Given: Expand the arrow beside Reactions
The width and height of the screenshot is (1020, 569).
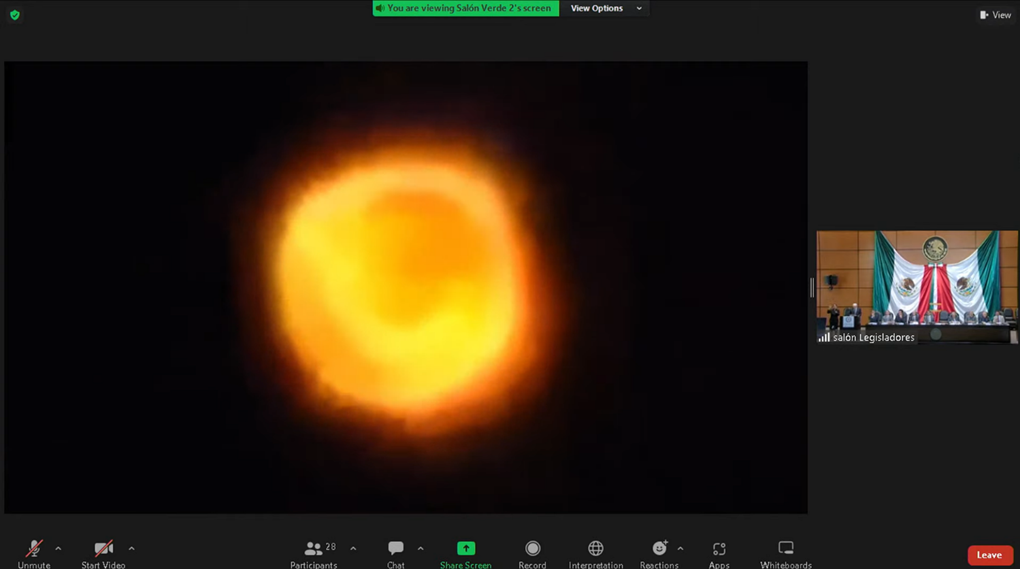Looking at the screenshot, I should coord(680,548).
